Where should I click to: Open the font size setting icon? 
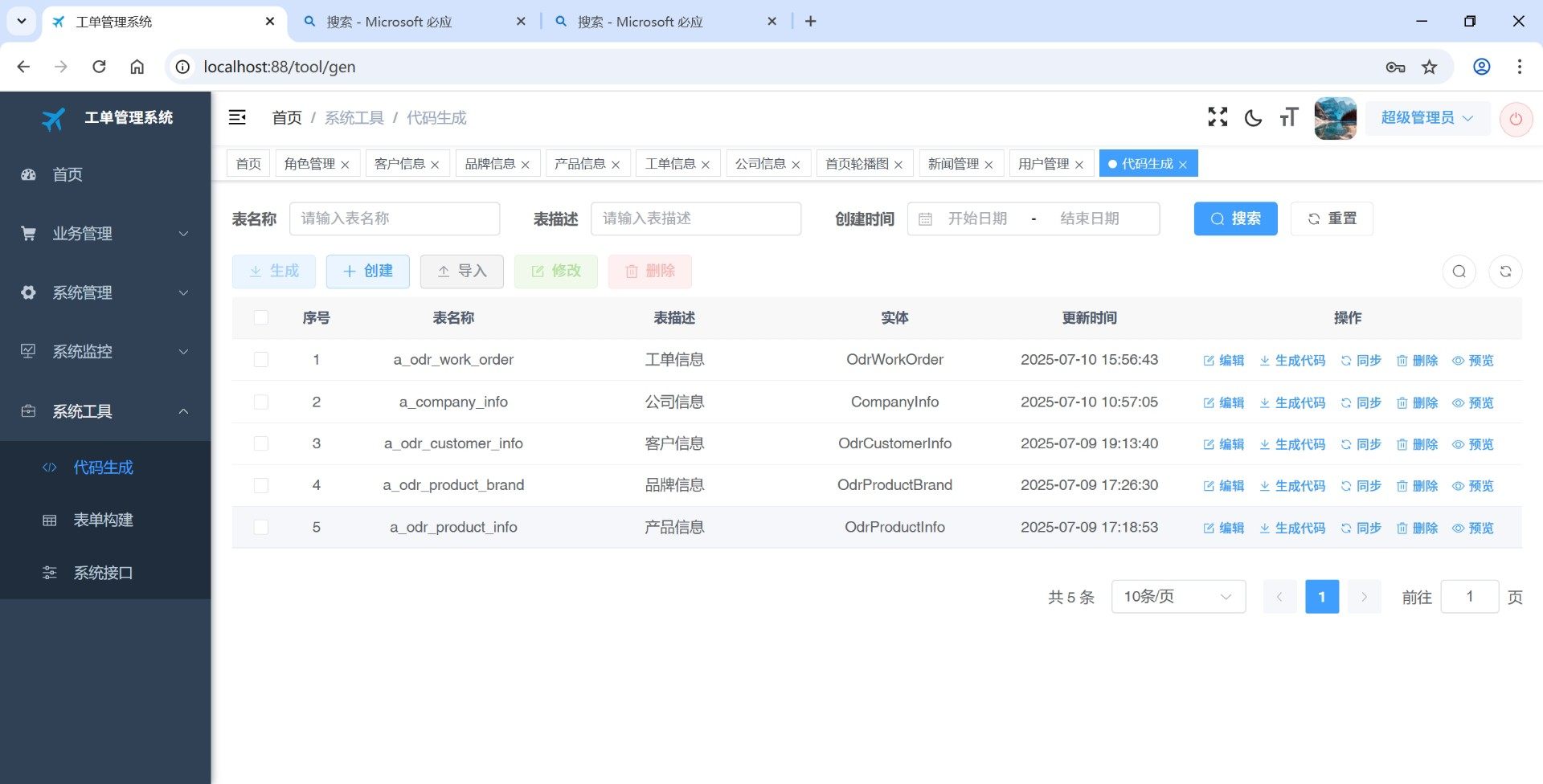[x=1288, y=118]
